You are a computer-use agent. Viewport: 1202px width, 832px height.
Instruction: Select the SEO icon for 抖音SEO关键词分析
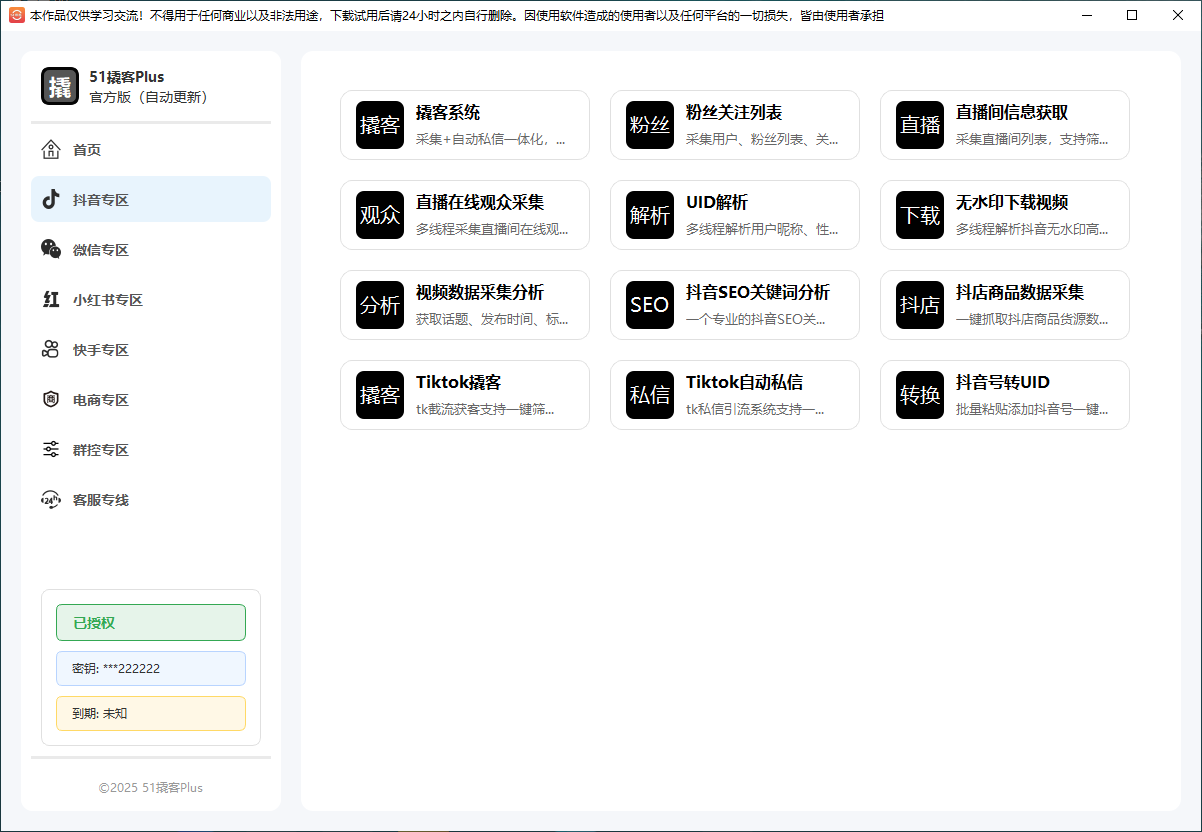tap(650, 305)
